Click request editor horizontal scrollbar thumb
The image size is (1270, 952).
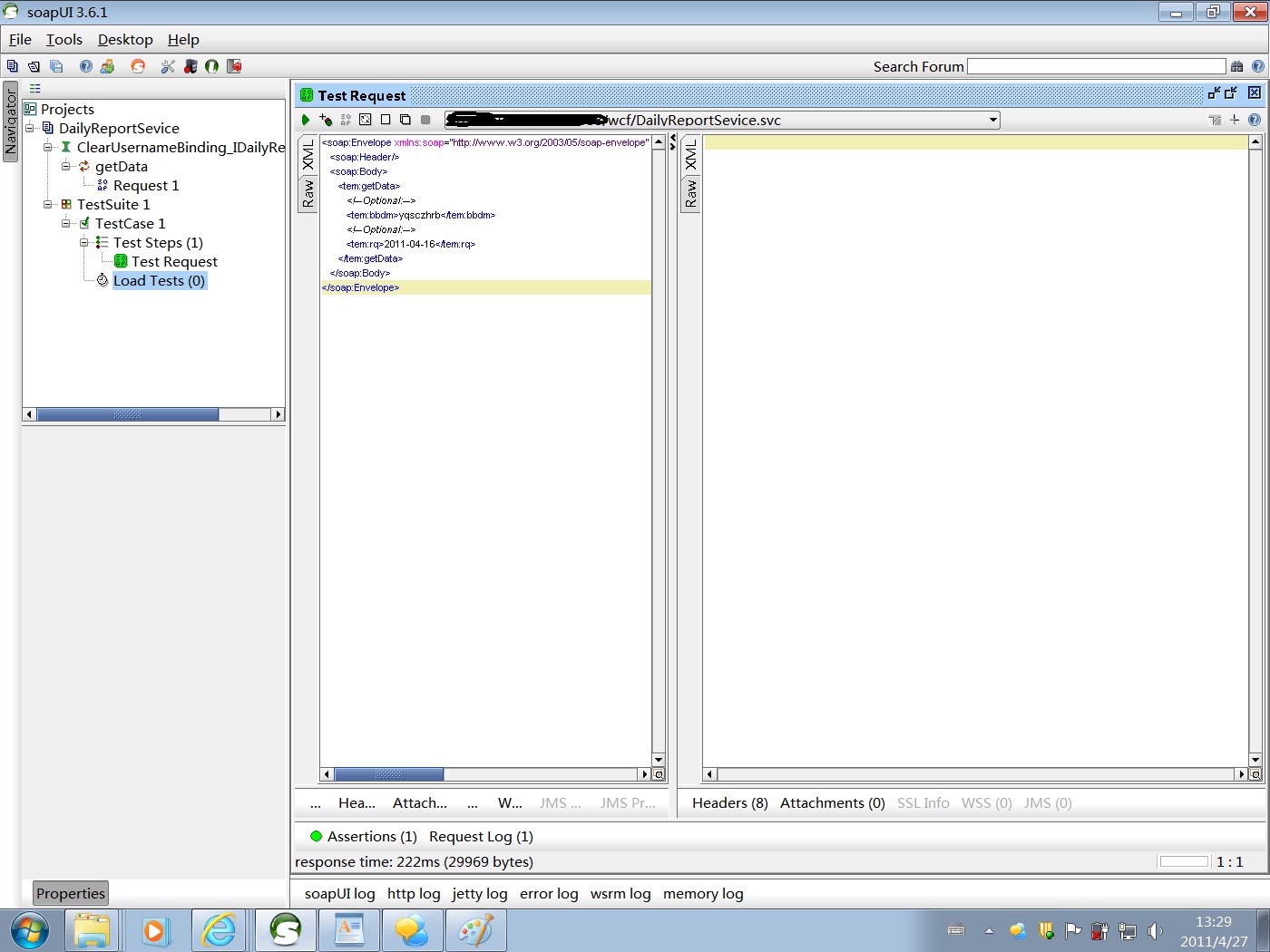[388, 774]
